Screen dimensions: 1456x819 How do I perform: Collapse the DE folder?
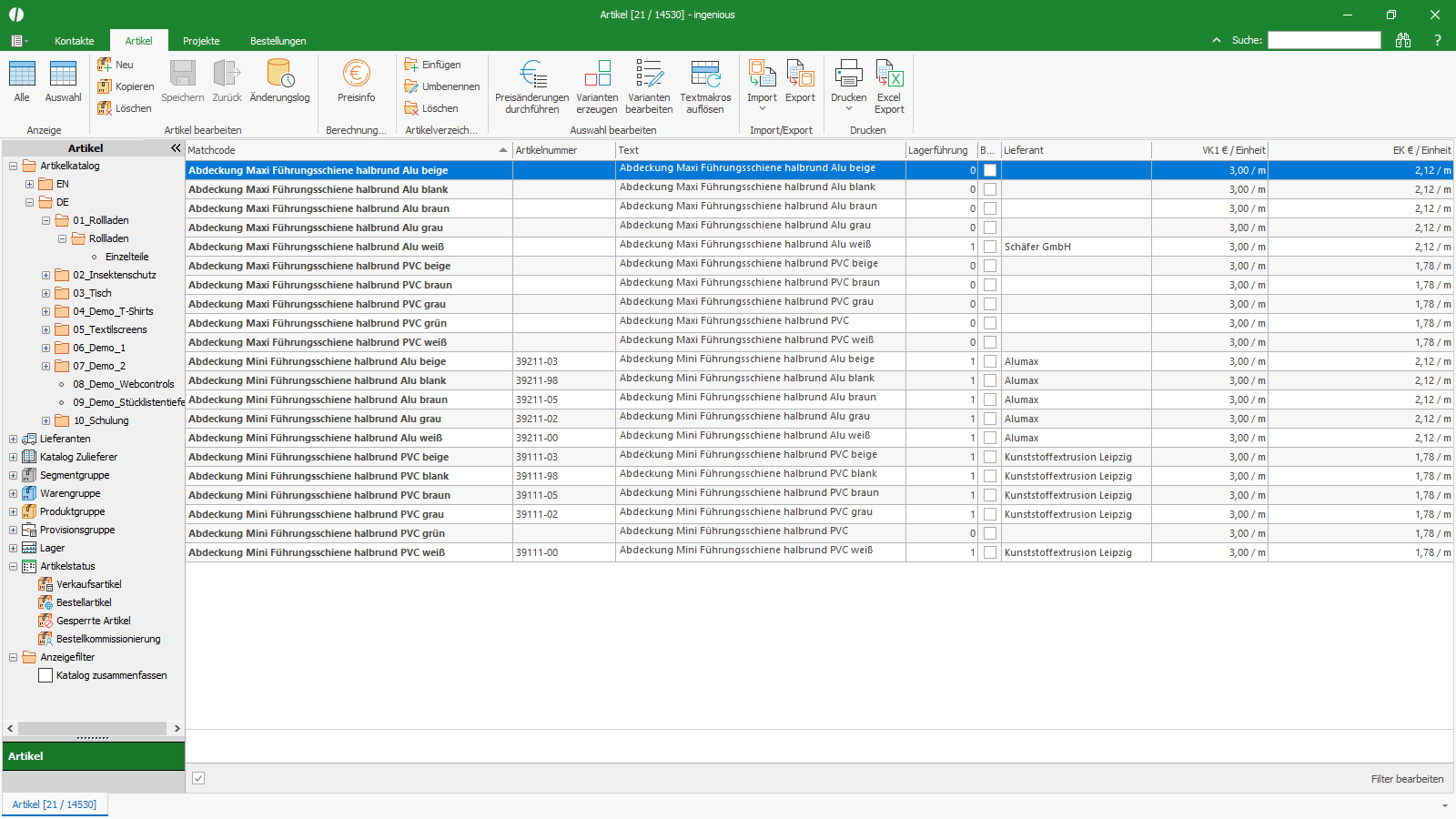pos(29,202)
